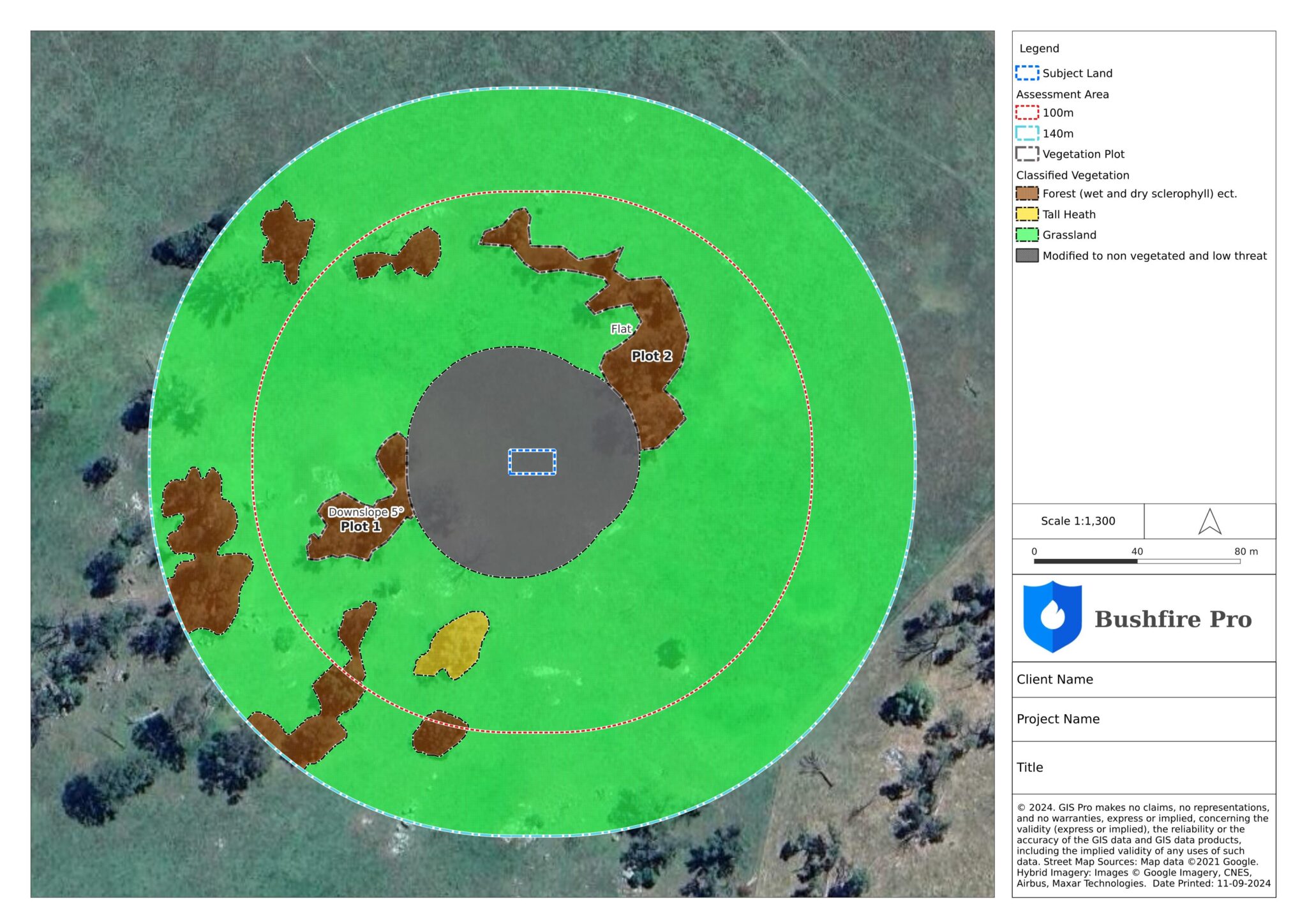This screenshot has height=924, width=1307.
Task: Click the Project Name field
Action: point(1144,719)
